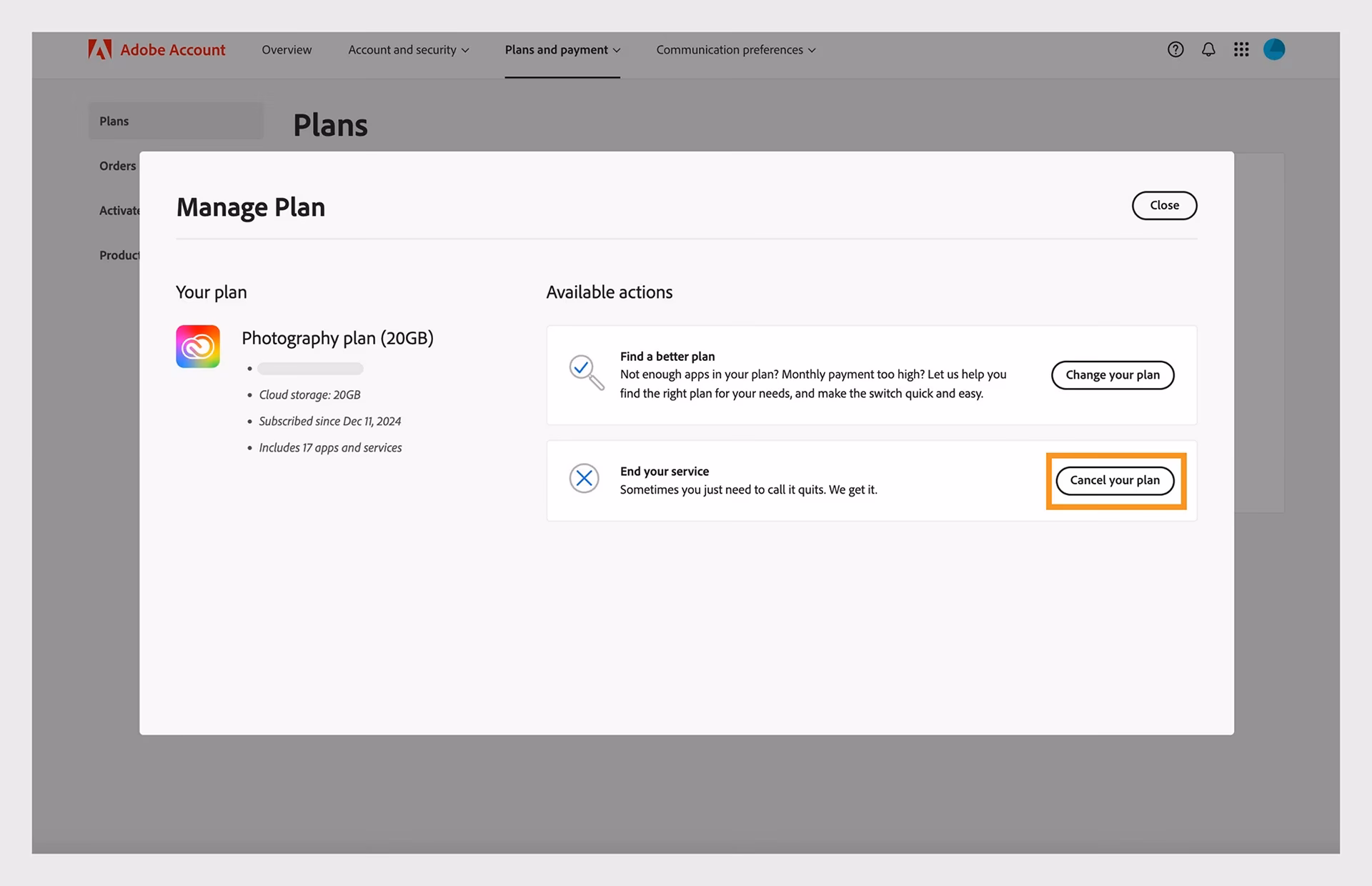Open the notifications bell
Screen dimensions: 1372x886
click(x=1208, y=49)
